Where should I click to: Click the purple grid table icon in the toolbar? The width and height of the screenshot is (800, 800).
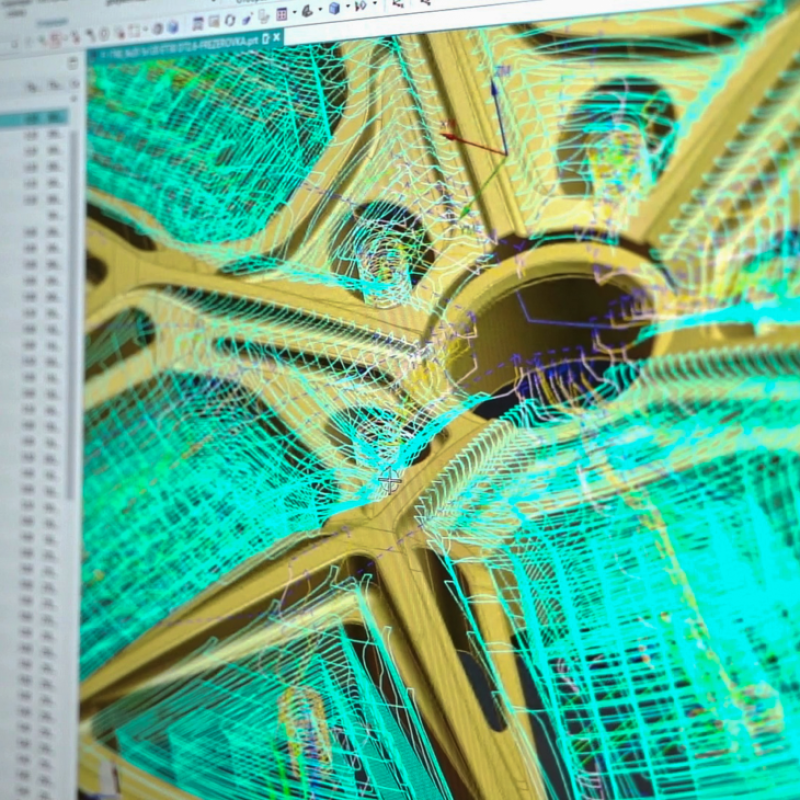click(282, 14)
